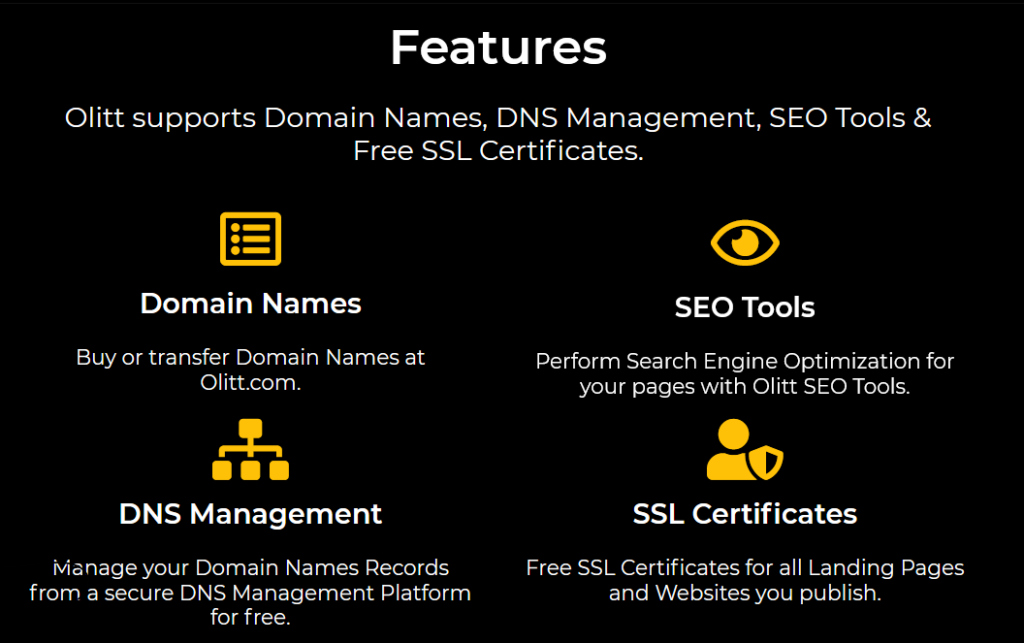Viewport: 1024px width, 643px height.
Task: Open the SEO Tools heading
Action: pyautogui.click(x=744, y=307)
